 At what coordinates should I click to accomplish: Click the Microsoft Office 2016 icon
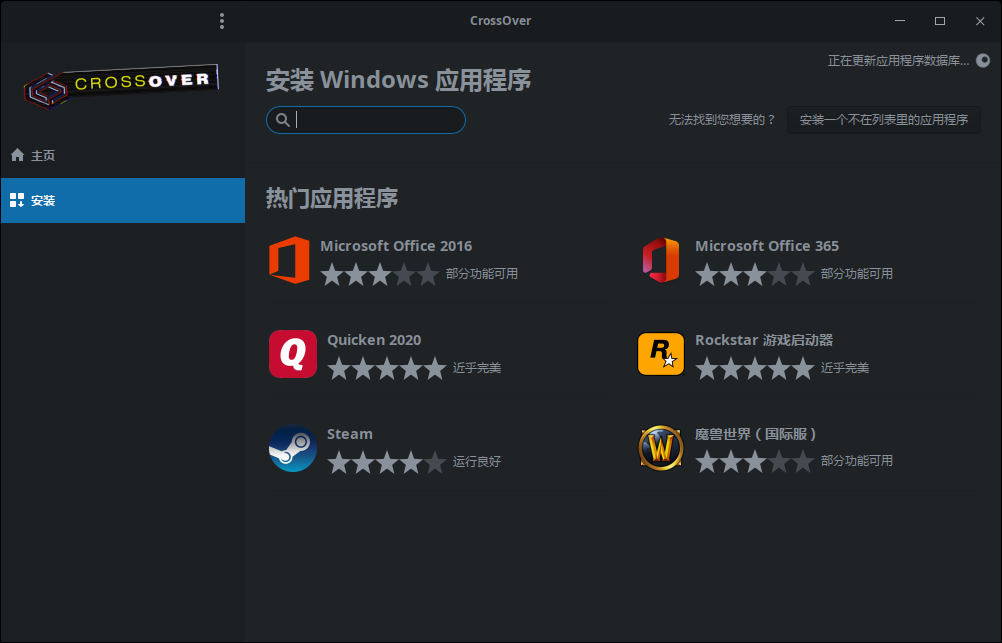[x=289, y=260]
